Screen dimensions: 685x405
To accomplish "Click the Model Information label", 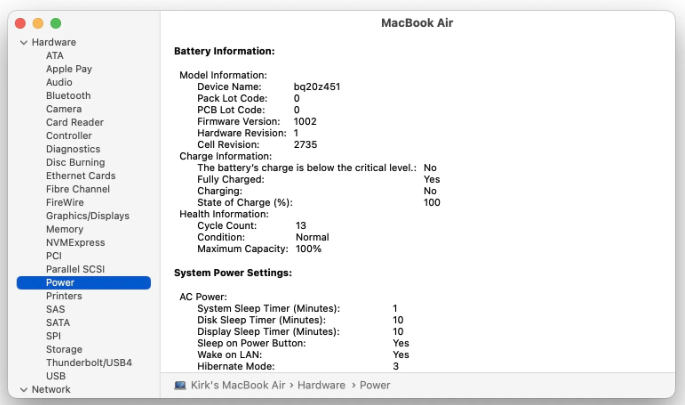I will pyautogui.click(x=223, y=75).
